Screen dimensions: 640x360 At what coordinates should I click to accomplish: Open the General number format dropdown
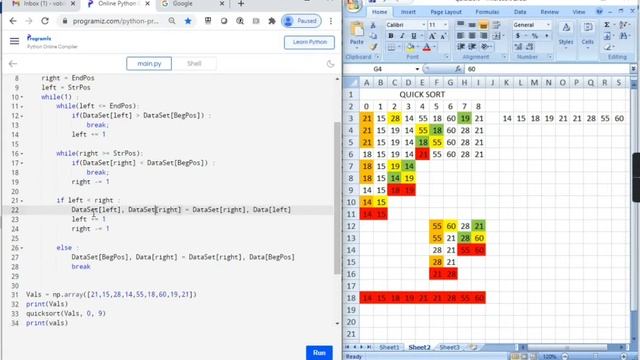548,25
